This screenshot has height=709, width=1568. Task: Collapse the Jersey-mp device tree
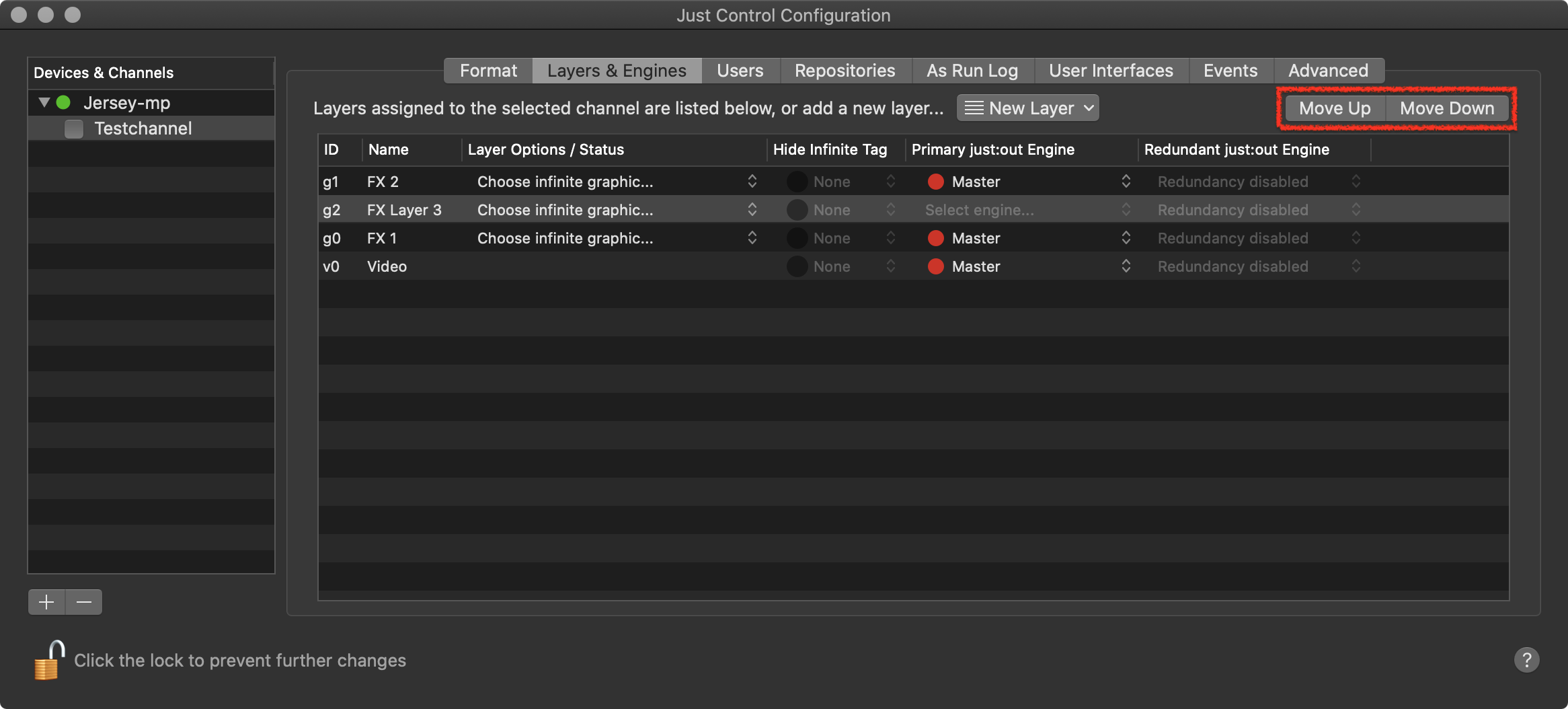[44, 103]
